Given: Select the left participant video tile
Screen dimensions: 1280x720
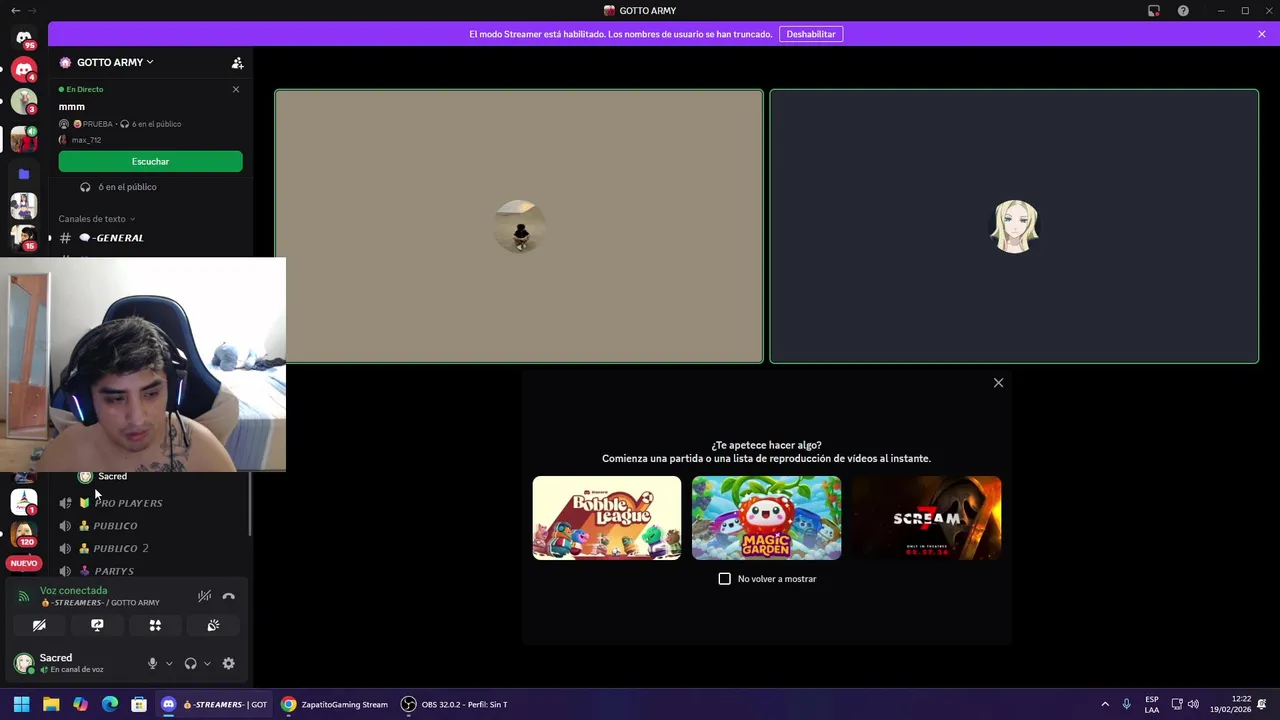Looking at the screenshot, I should tap(519, 226).
